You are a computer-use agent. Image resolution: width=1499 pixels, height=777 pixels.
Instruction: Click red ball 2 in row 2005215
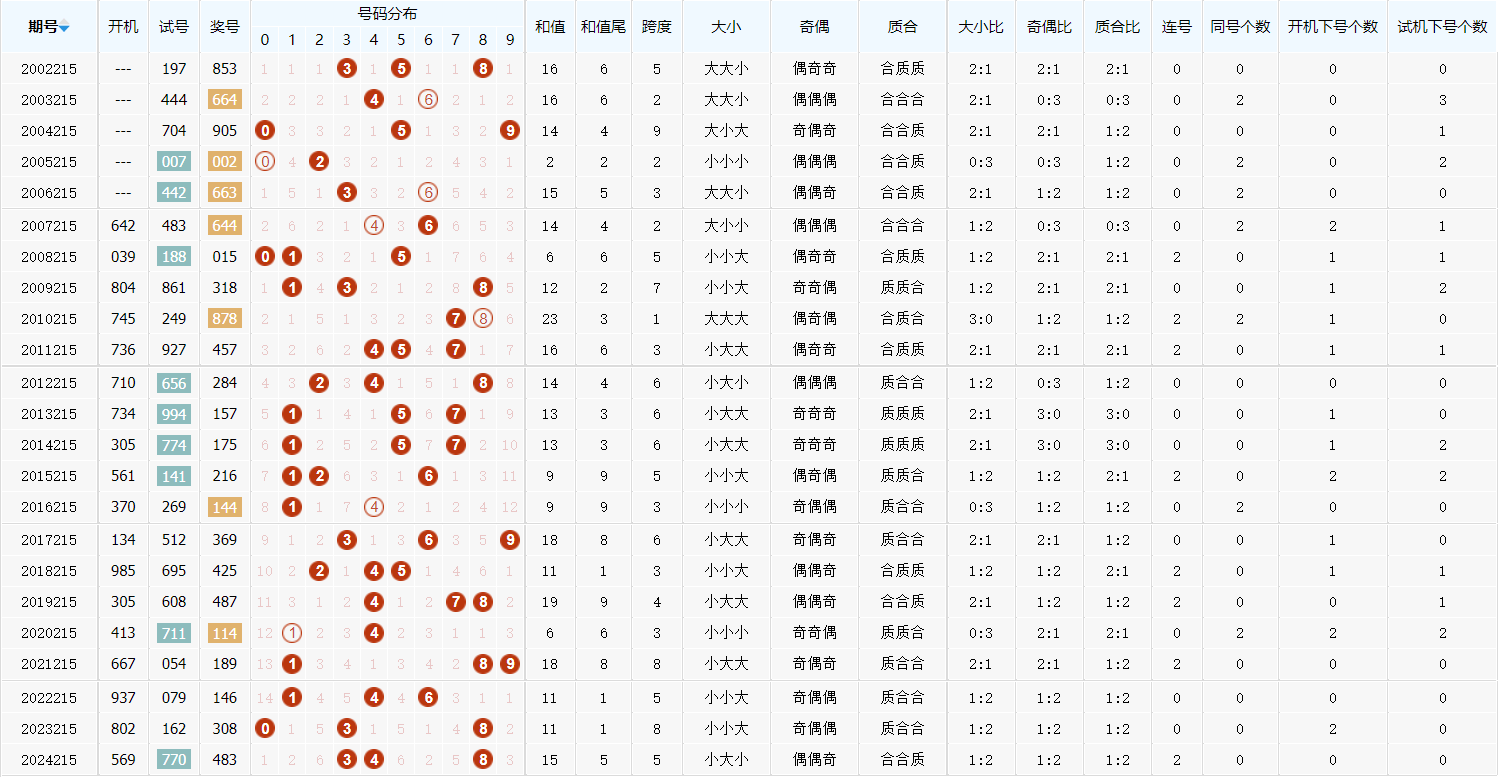click(x=319, y=161)
